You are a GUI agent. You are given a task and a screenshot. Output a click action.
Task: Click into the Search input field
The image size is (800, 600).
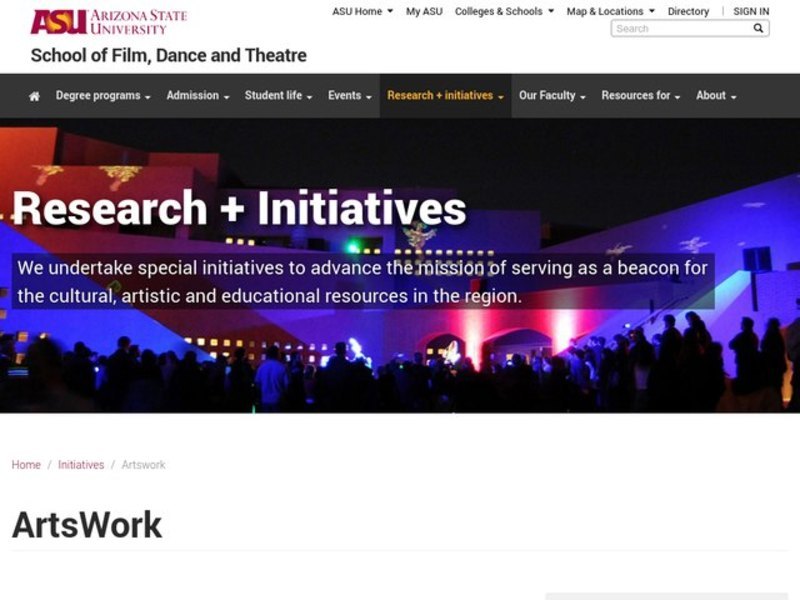coord(680,29)
